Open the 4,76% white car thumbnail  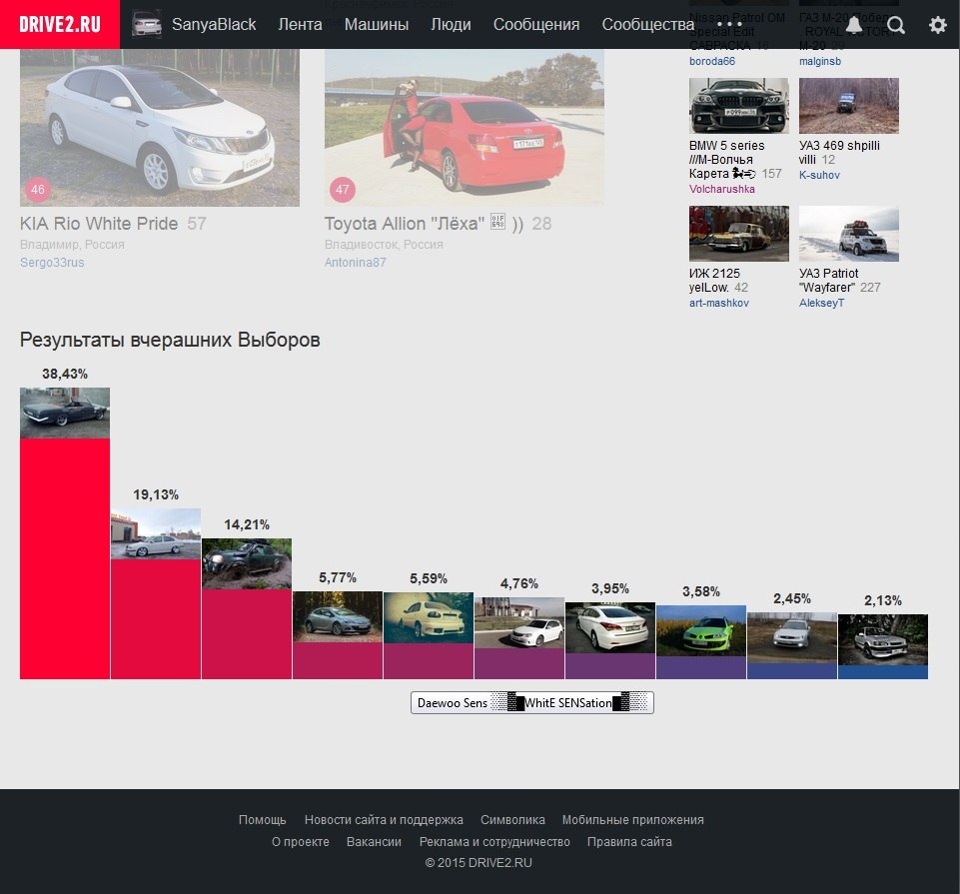519,623
